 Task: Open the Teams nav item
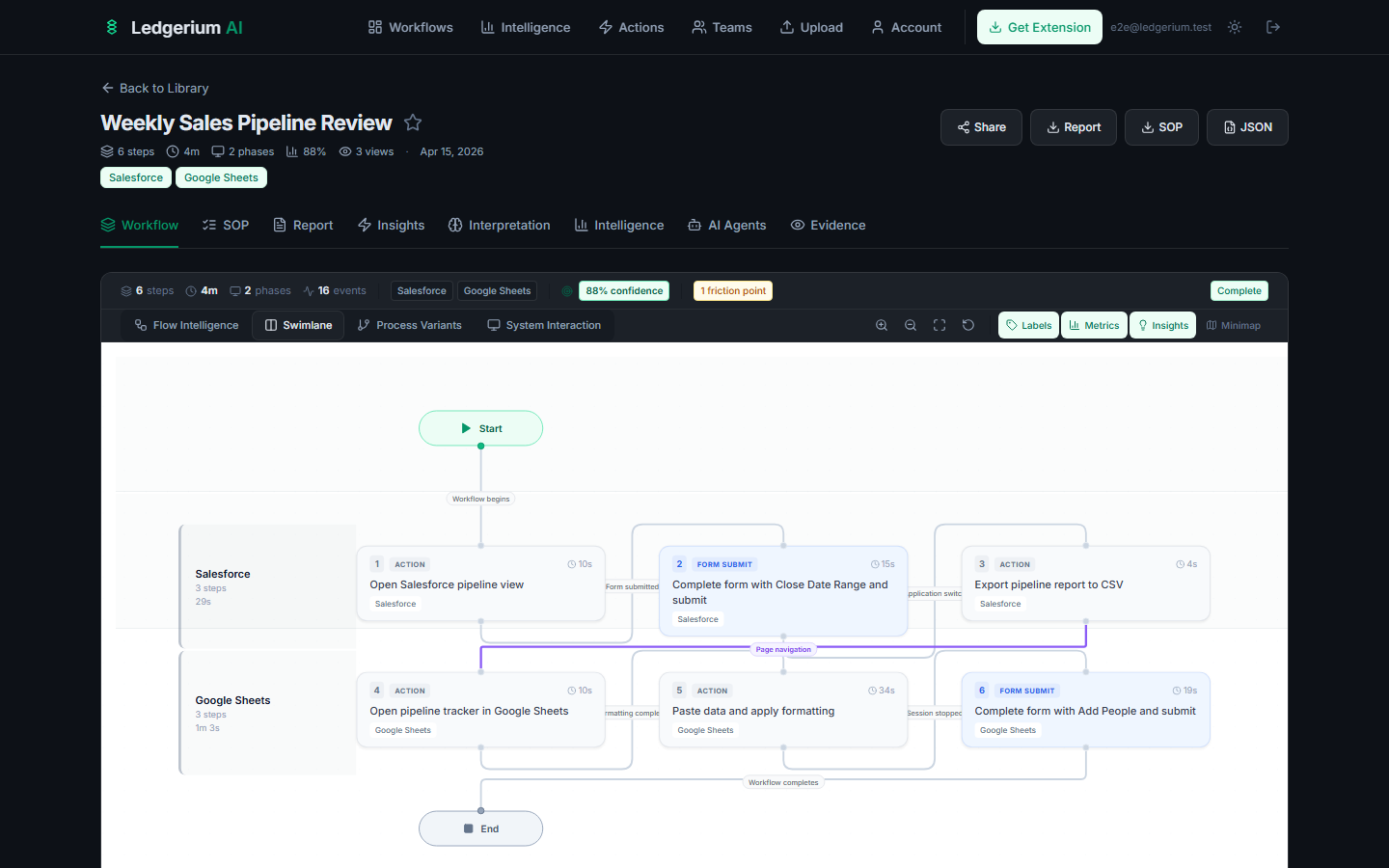(x=722, y=27)
